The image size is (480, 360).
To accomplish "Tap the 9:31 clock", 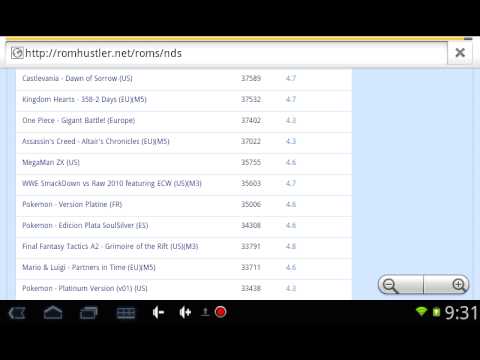I will [461, 313].
